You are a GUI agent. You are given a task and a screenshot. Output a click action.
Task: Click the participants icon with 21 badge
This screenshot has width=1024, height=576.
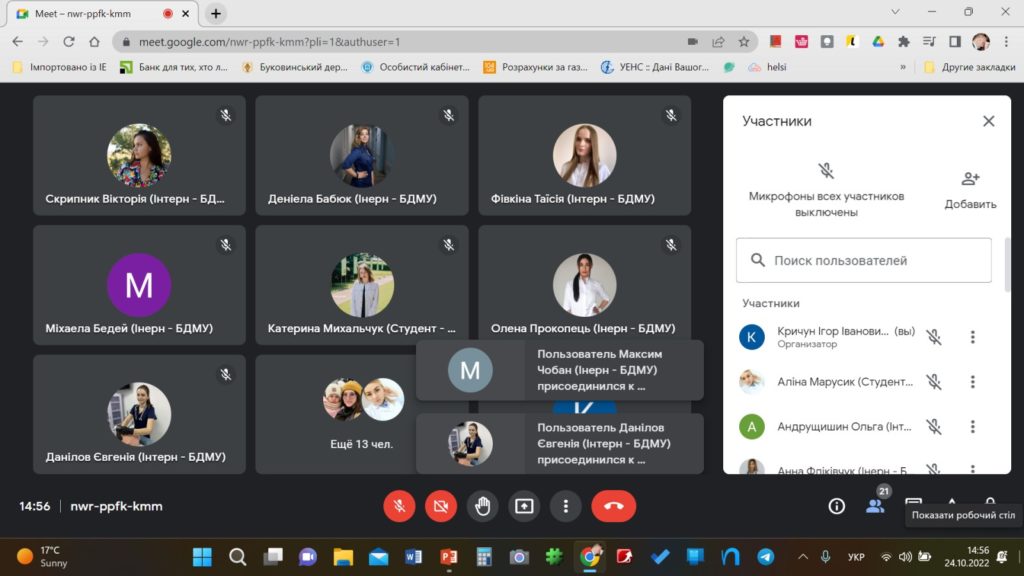[x=876, y=505]
